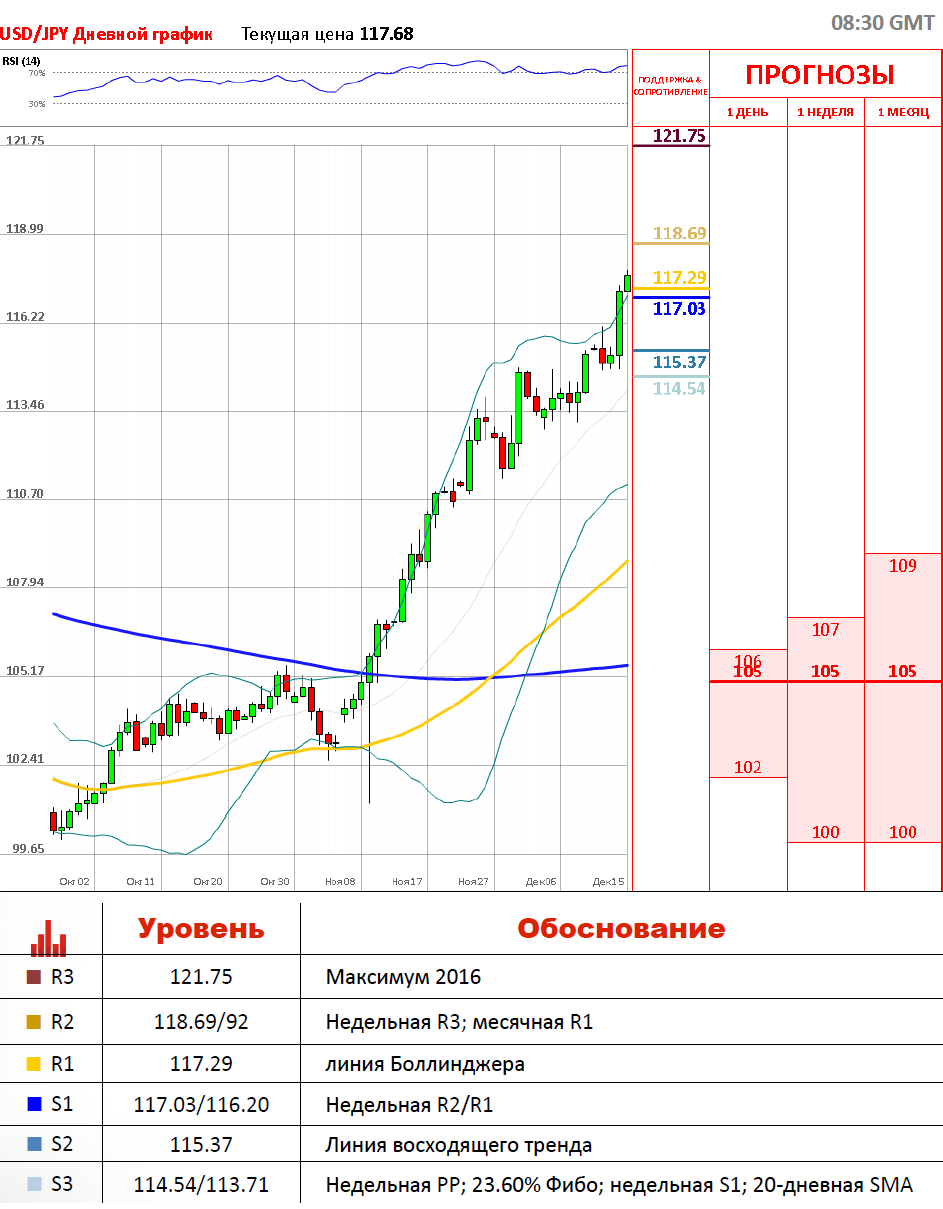The height and width of the screenshot is (1209, 943).
Task: Click the 121.75 resistance level label
Action: (x=679, y=136)
